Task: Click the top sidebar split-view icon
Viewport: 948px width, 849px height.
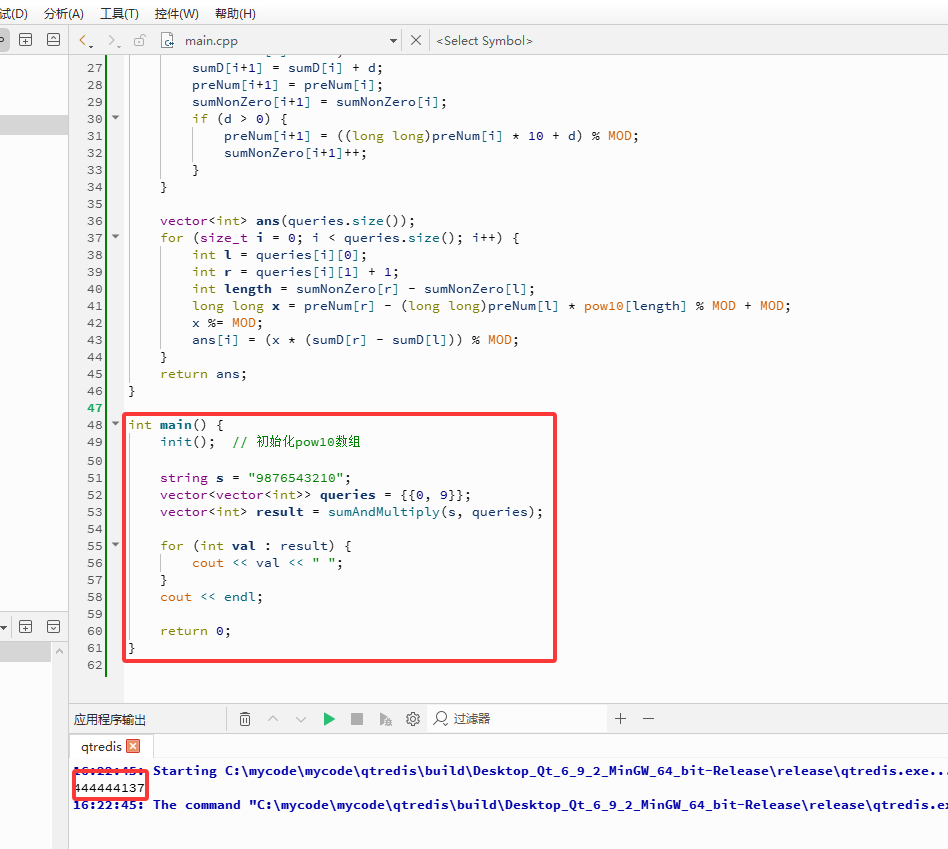Action: tap(25, 40)
